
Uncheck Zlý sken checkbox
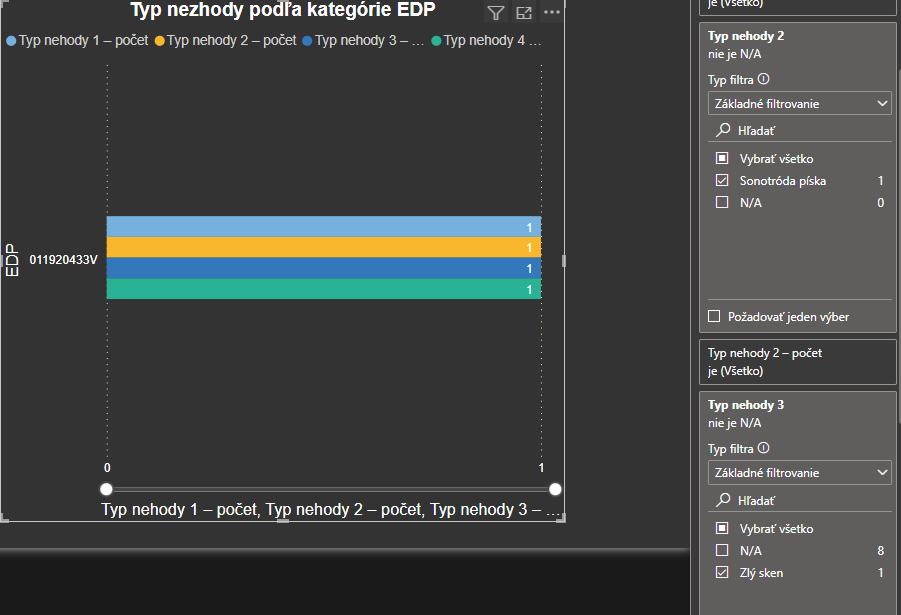[722, 572]
